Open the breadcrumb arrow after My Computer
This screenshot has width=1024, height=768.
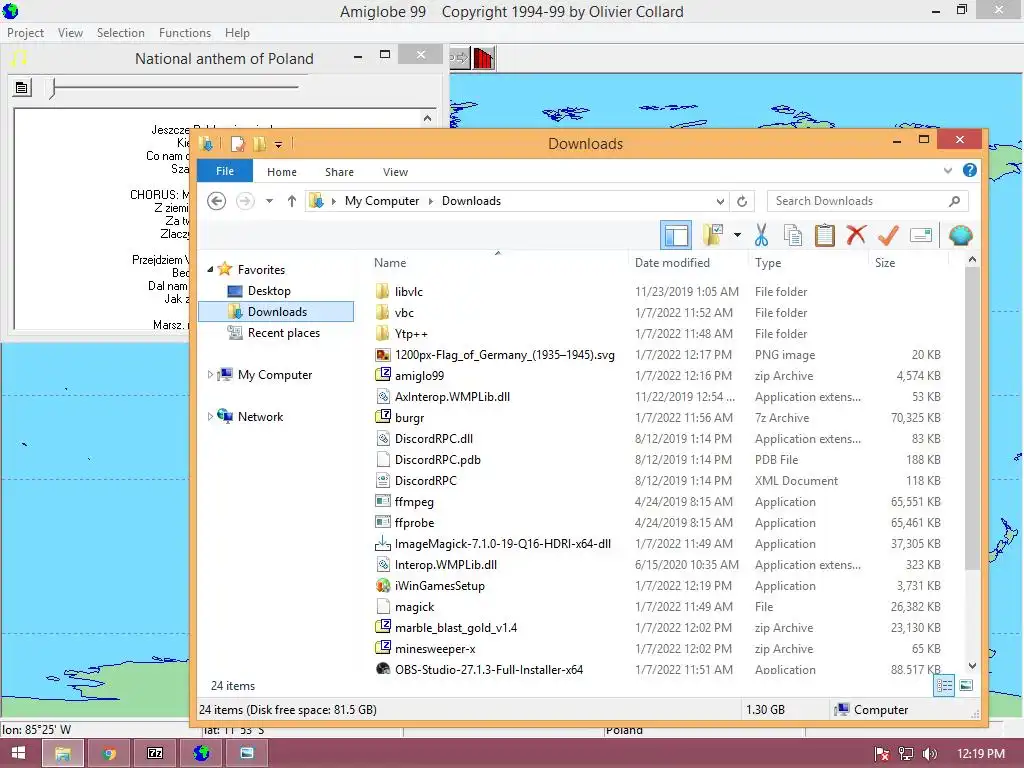coord(430,201)
